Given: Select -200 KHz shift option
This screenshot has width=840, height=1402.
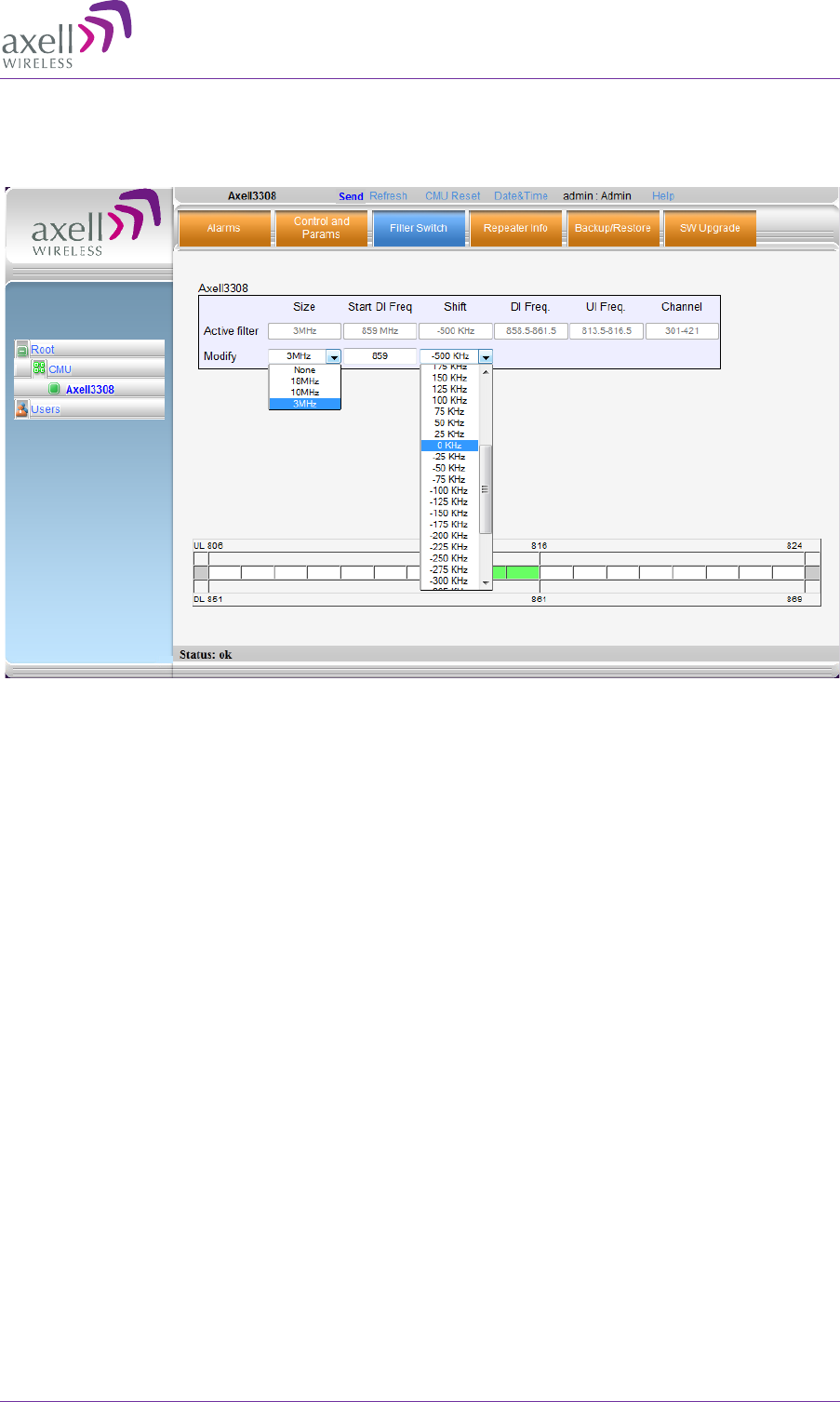Looking at the screenshot, I should pos(449,536).
